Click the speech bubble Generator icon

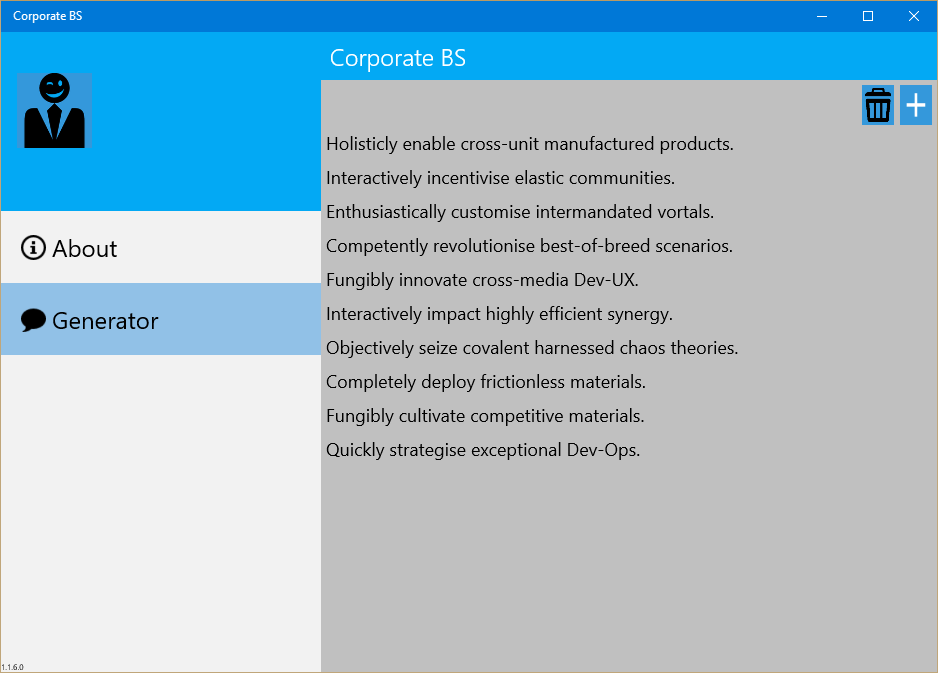click(x=33, y=320)
